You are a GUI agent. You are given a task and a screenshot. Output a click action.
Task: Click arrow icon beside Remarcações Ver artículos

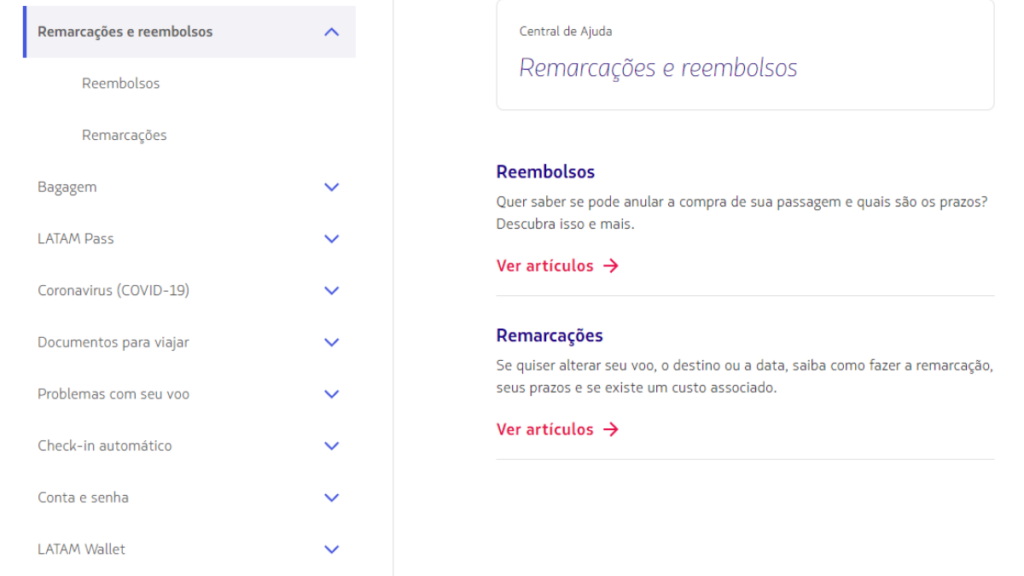coord(611,430)
